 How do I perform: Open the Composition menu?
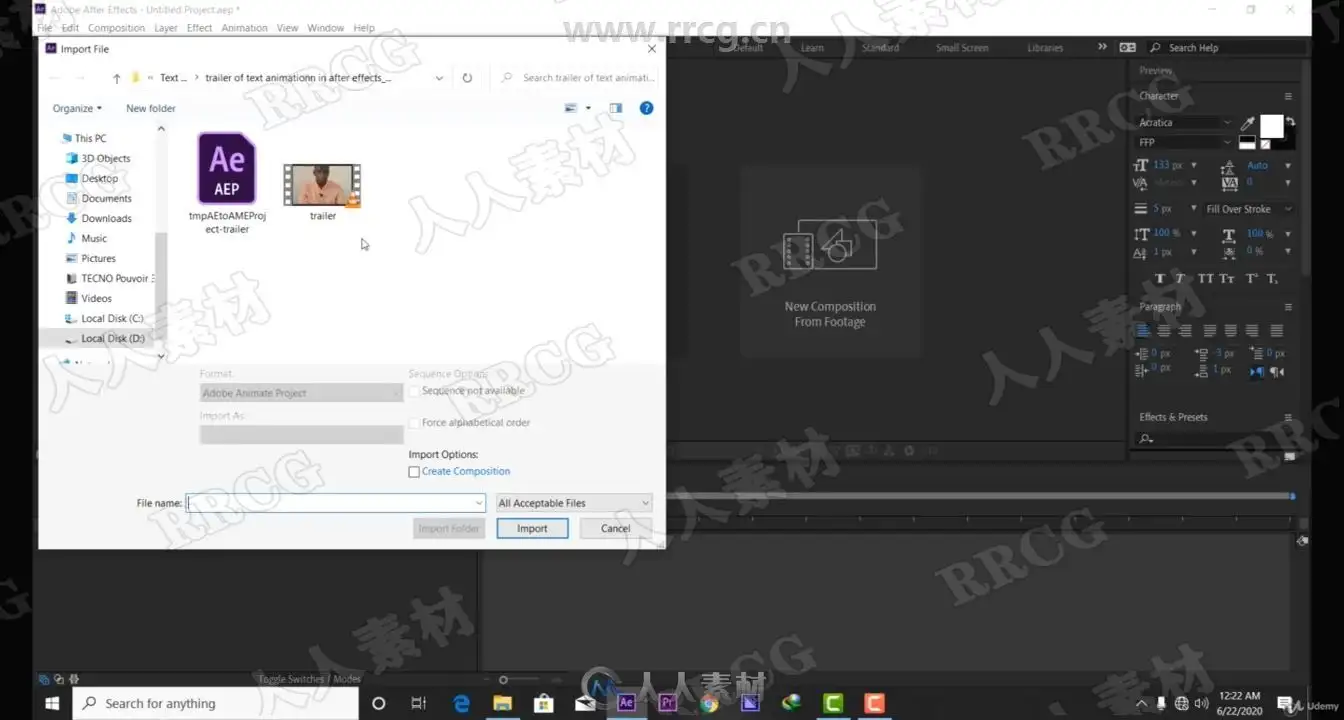[116, 28]
